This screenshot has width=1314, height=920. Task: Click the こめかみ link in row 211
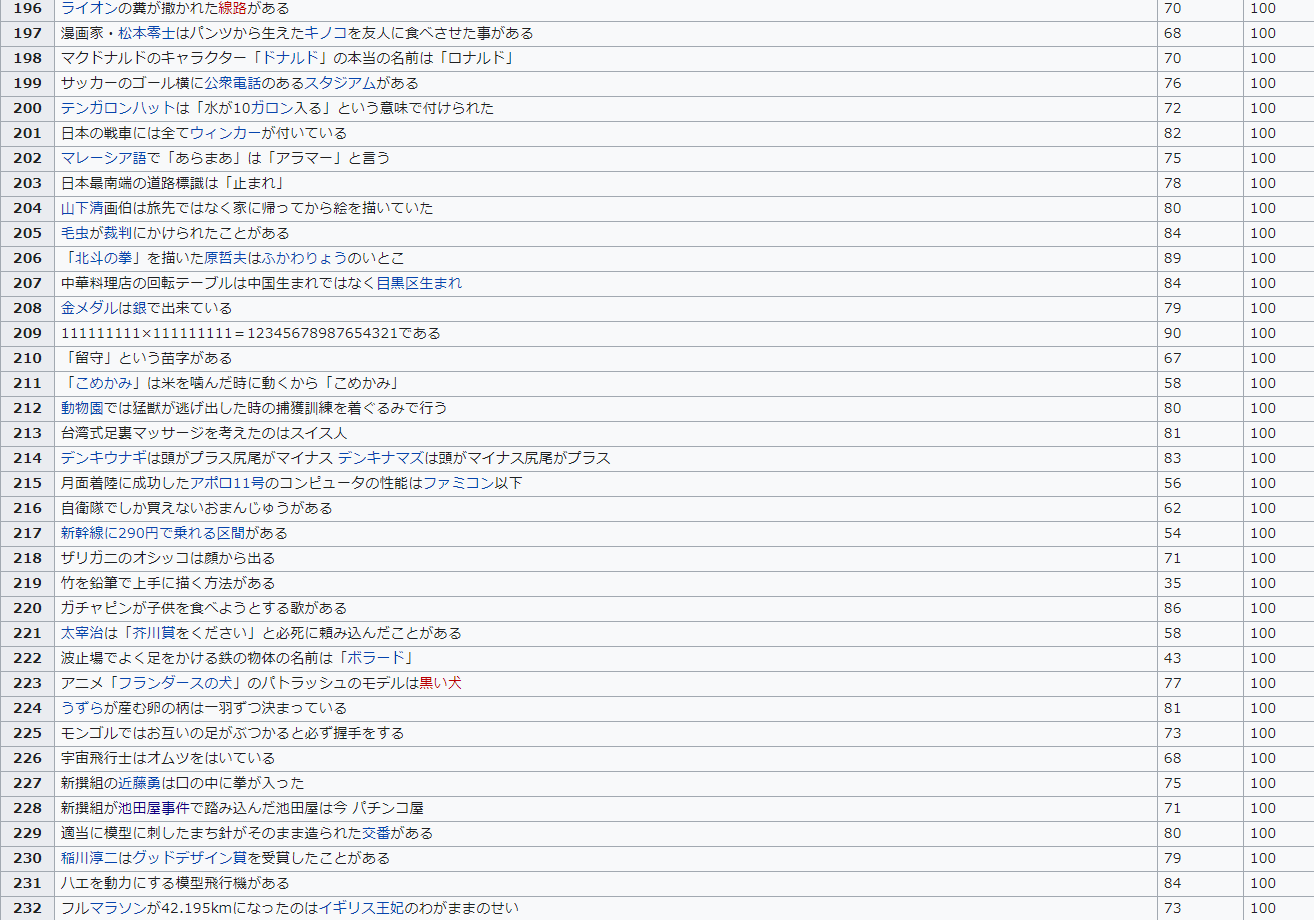pyautogui.click(x=103, y=383)
